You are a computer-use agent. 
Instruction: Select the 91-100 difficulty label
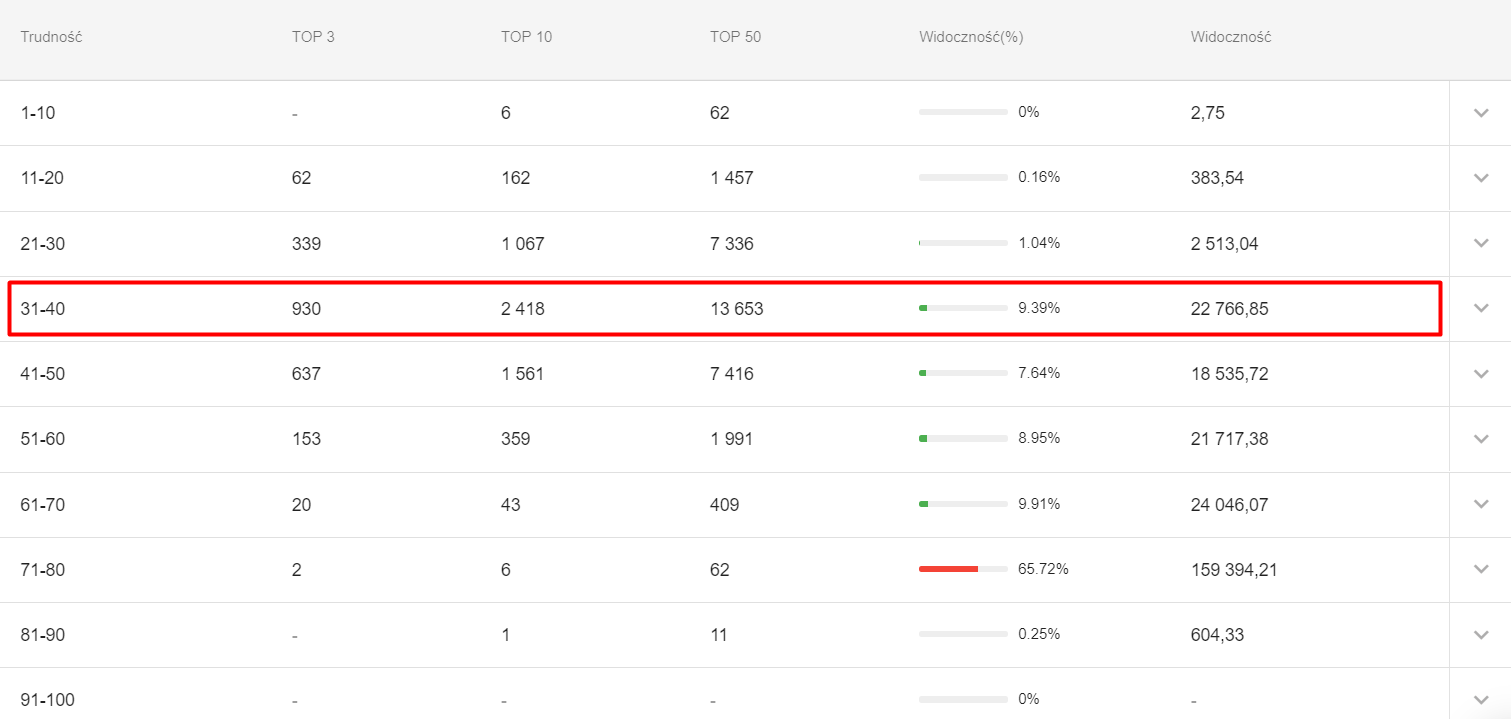tap(47, 700)
